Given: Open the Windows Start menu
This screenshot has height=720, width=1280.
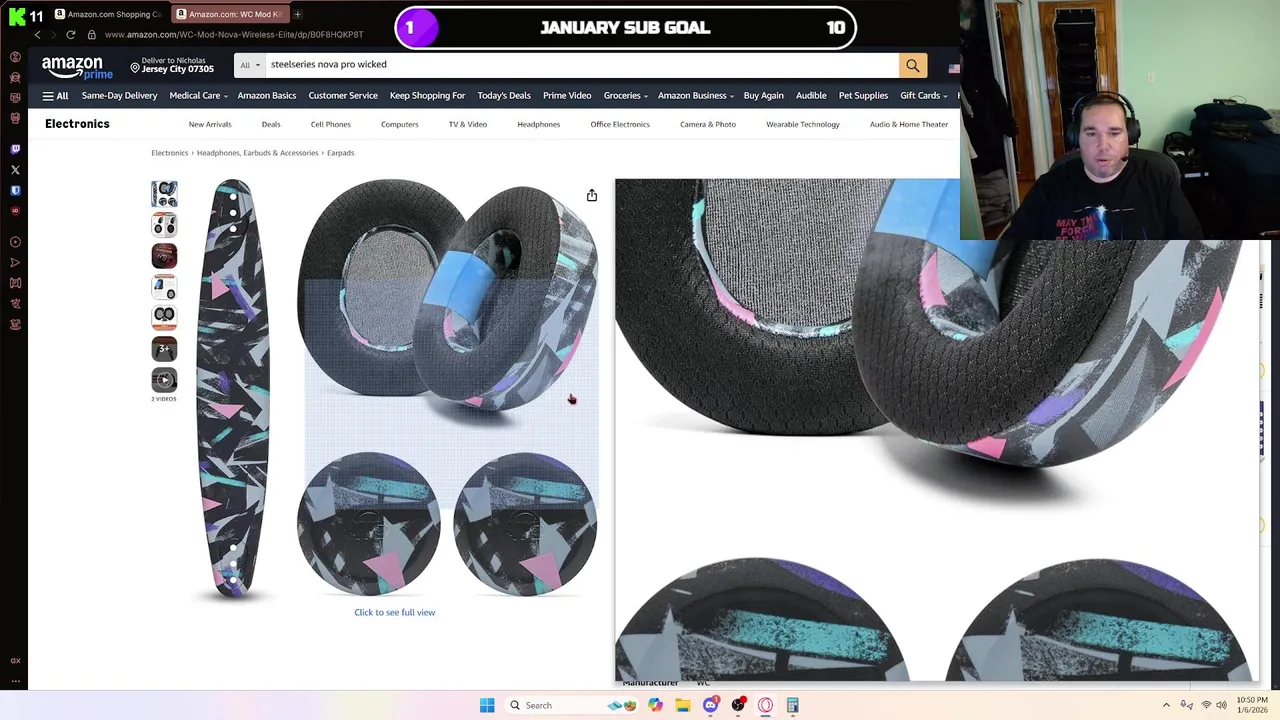Looking at the screenshot, I should point(487,705).
